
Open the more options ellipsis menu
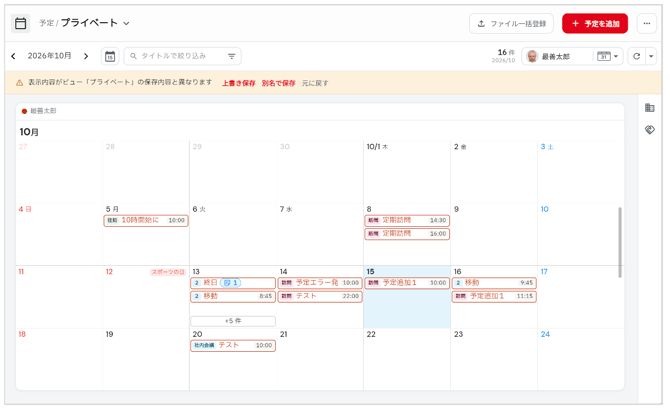pyautogui.click(x=646, y=23)
